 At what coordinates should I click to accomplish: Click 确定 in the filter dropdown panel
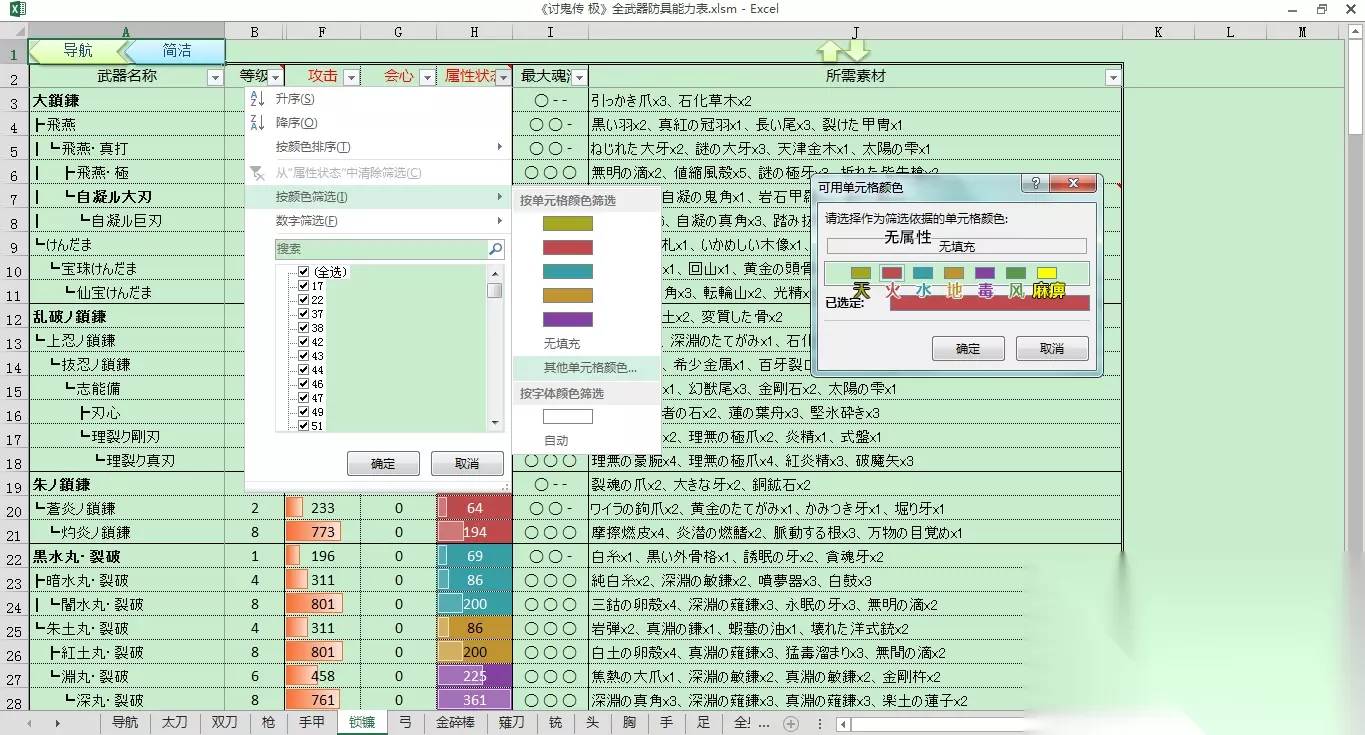coord(383,464)
